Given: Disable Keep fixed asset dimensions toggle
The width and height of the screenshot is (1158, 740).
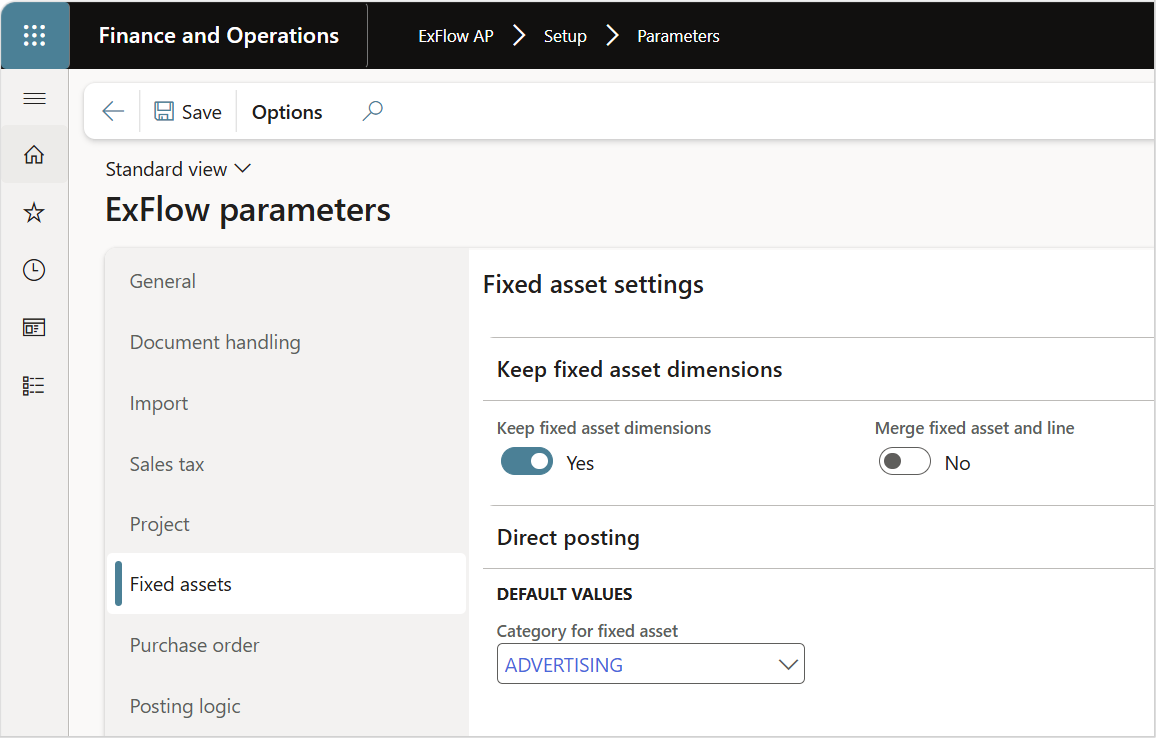Looking at the screenshot, I should coord(527,462).
